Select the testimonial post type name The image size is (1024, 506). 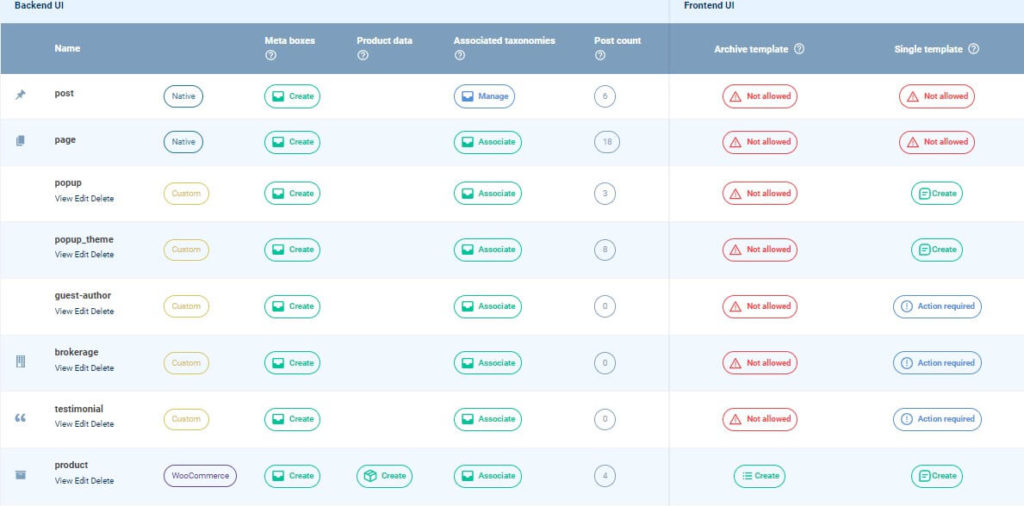pos(79,409)
